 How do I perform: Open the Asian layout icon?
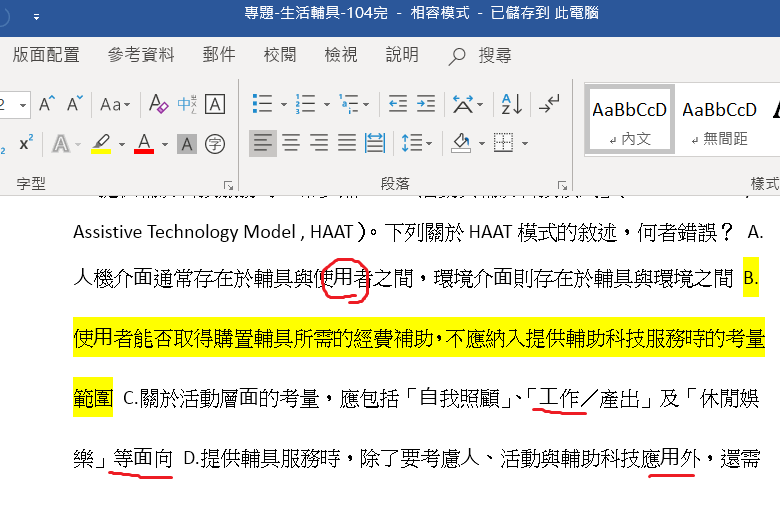click(463, 104)
